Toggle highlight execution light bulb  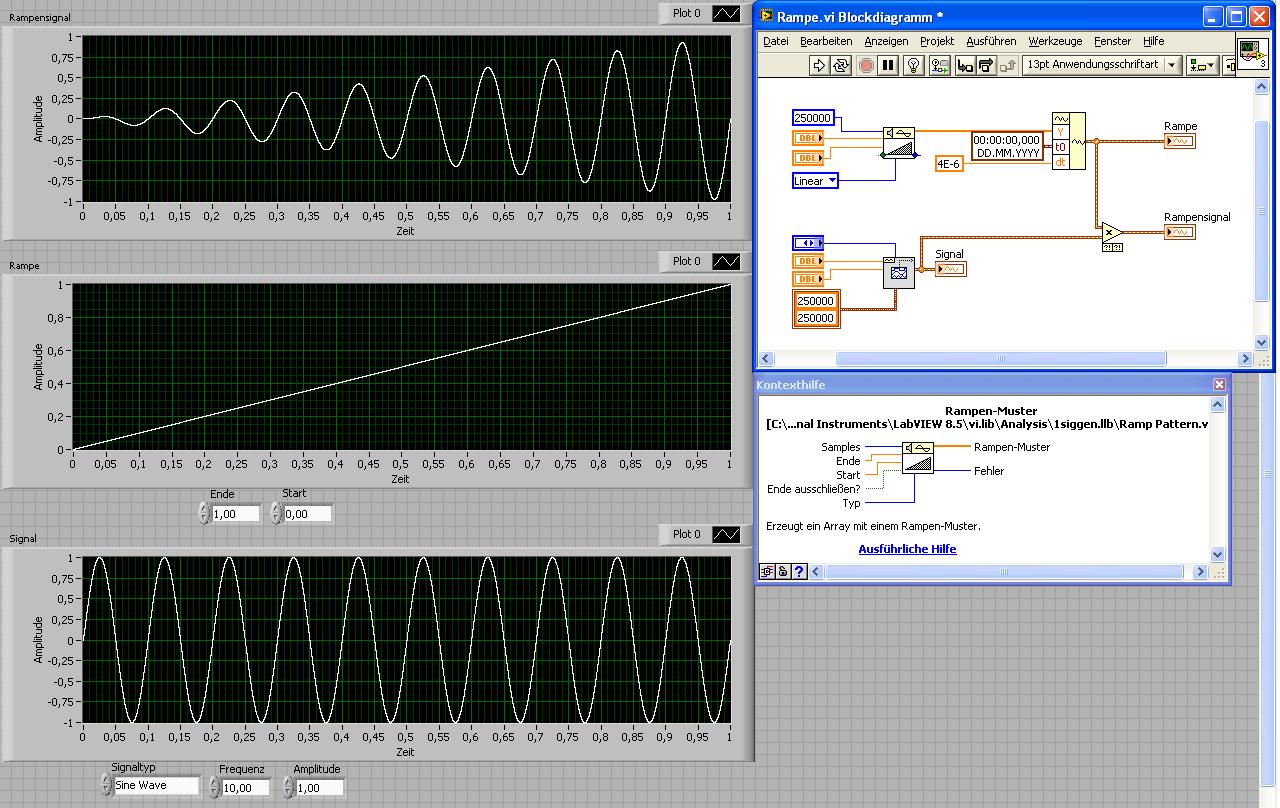pos(912,66)
